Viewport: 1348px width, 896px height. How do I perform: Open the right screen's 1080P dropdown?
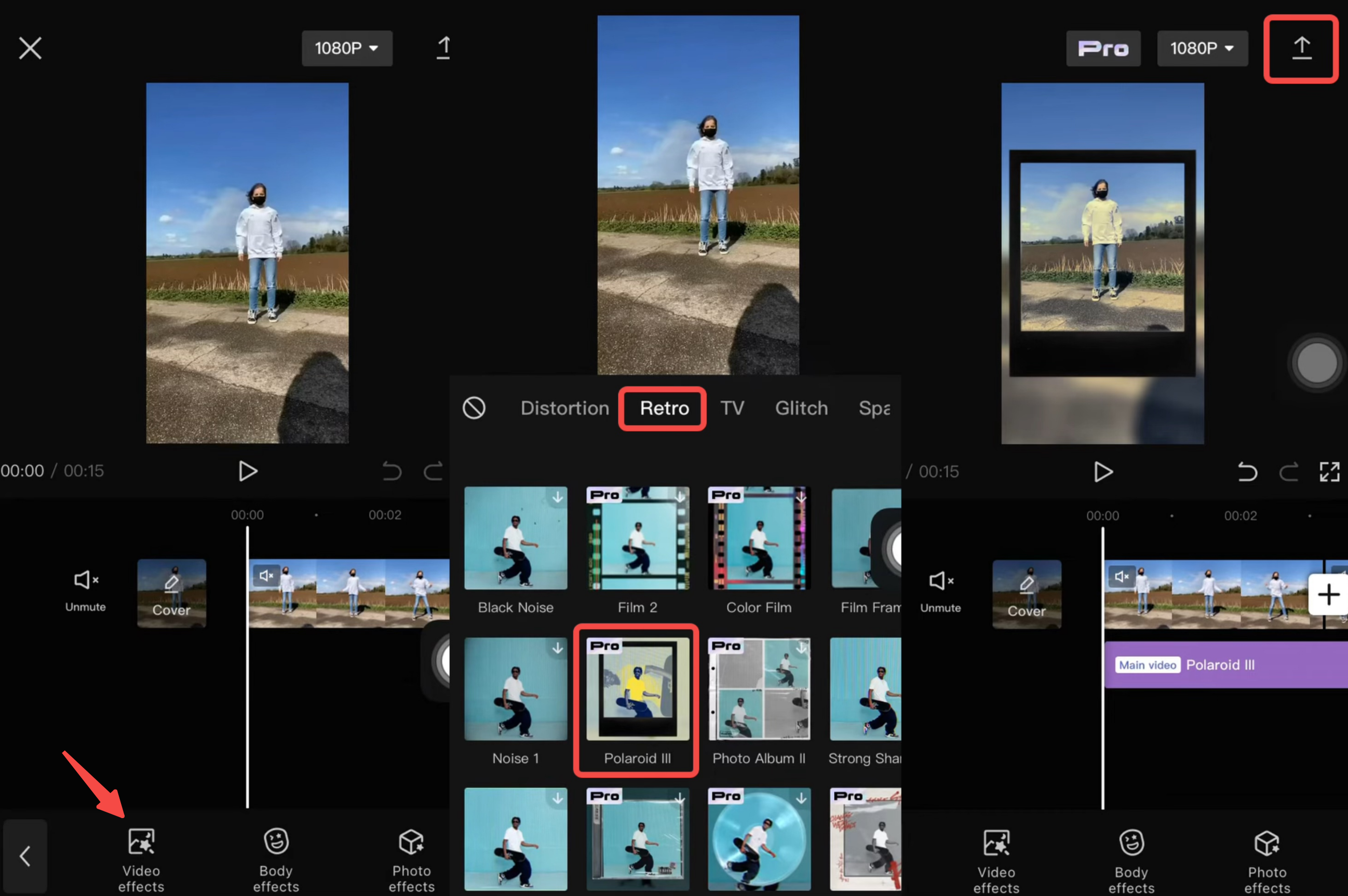click(x=1202, y=48)
